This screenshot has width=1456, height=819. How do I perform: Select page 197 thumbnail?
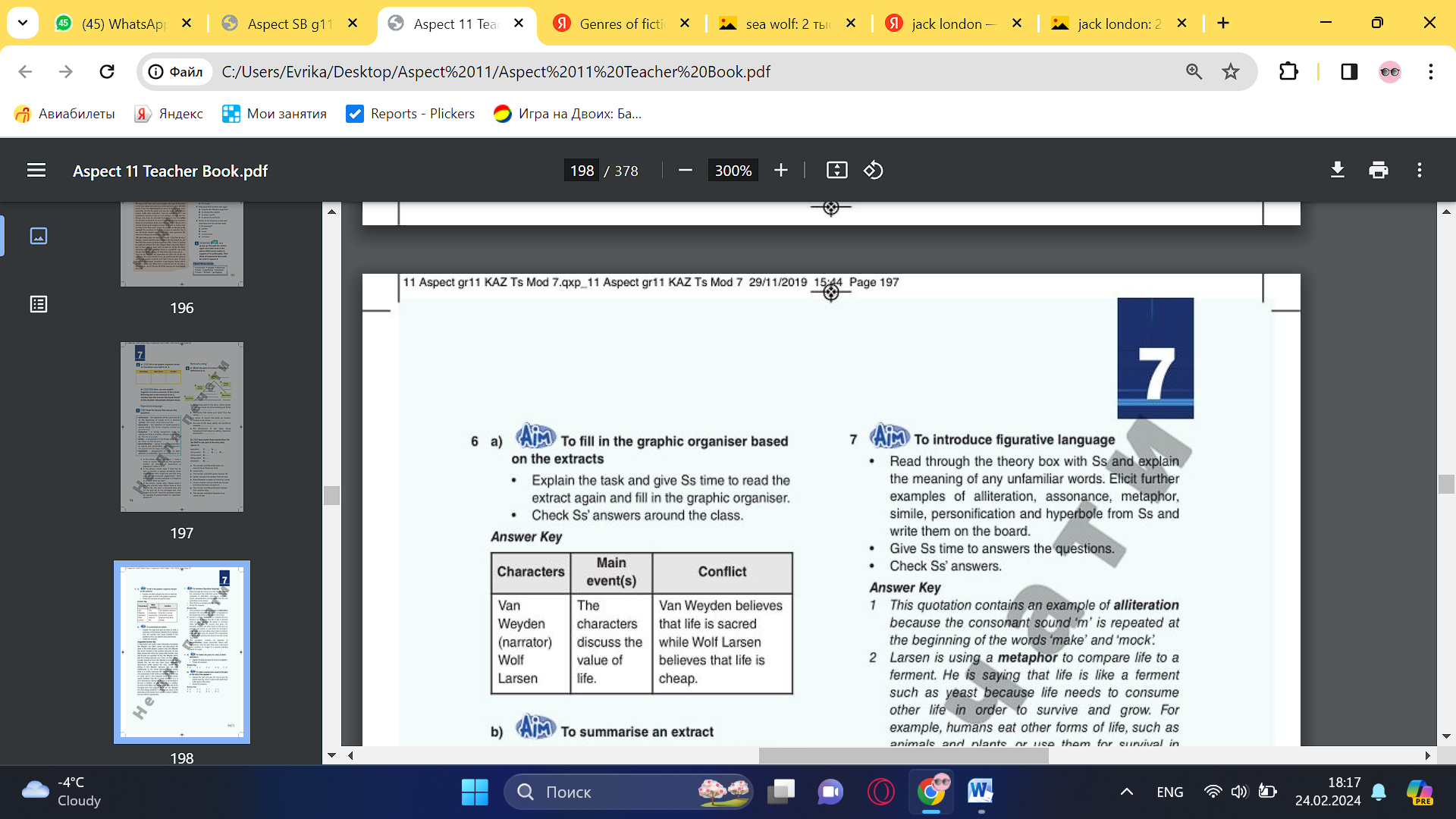point(182,427)
